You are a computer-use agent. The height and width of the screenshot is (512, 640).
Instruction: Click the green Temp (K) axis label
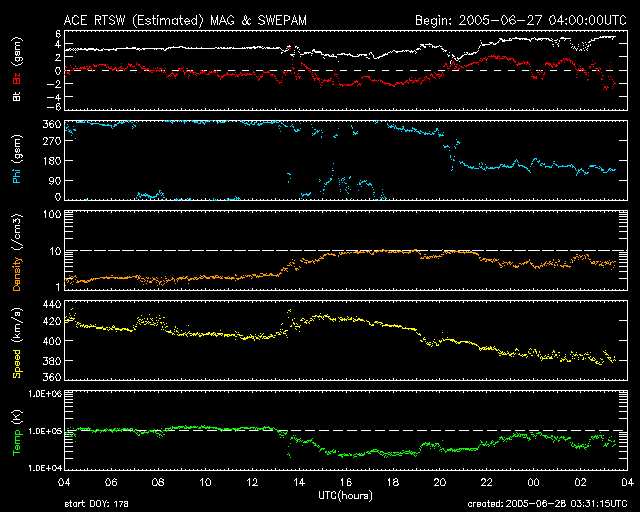(x=17, y=433)
